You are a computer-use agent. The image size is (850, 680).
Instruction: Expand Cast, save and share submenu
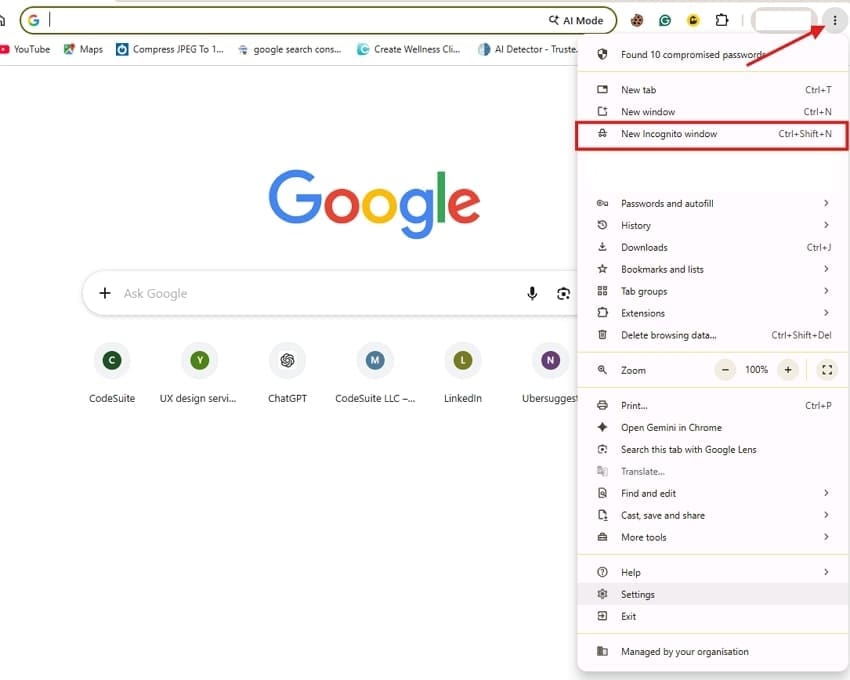point(712,515)
